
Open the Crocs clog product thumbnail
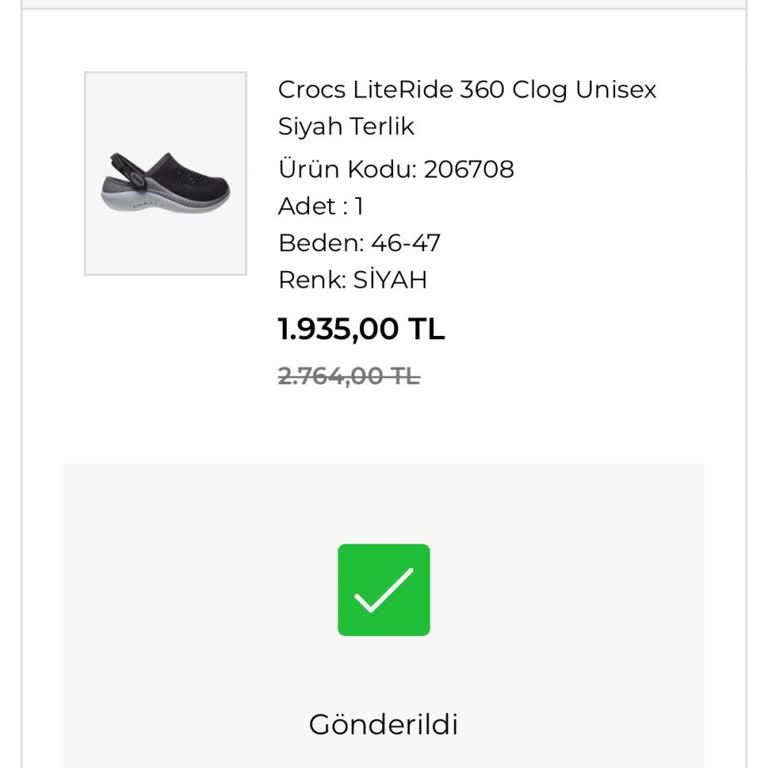(x=165, y=173)
